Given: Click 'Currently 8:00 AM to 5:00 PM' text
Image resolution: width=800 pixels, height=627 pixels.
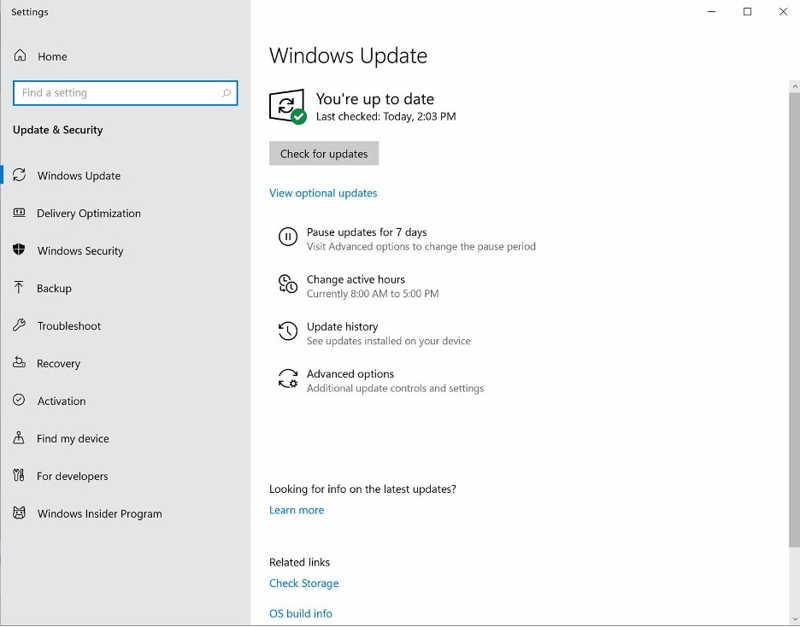Looking at the screenshot, I should click(x=372, y=294).
